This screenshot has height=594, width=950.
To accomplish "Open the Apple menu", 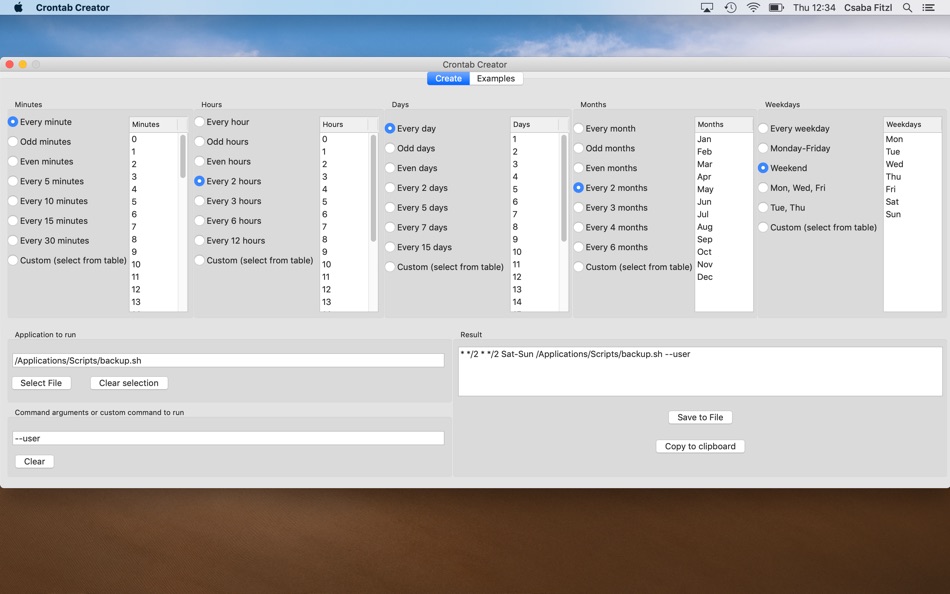I will (x=18, y=7).
